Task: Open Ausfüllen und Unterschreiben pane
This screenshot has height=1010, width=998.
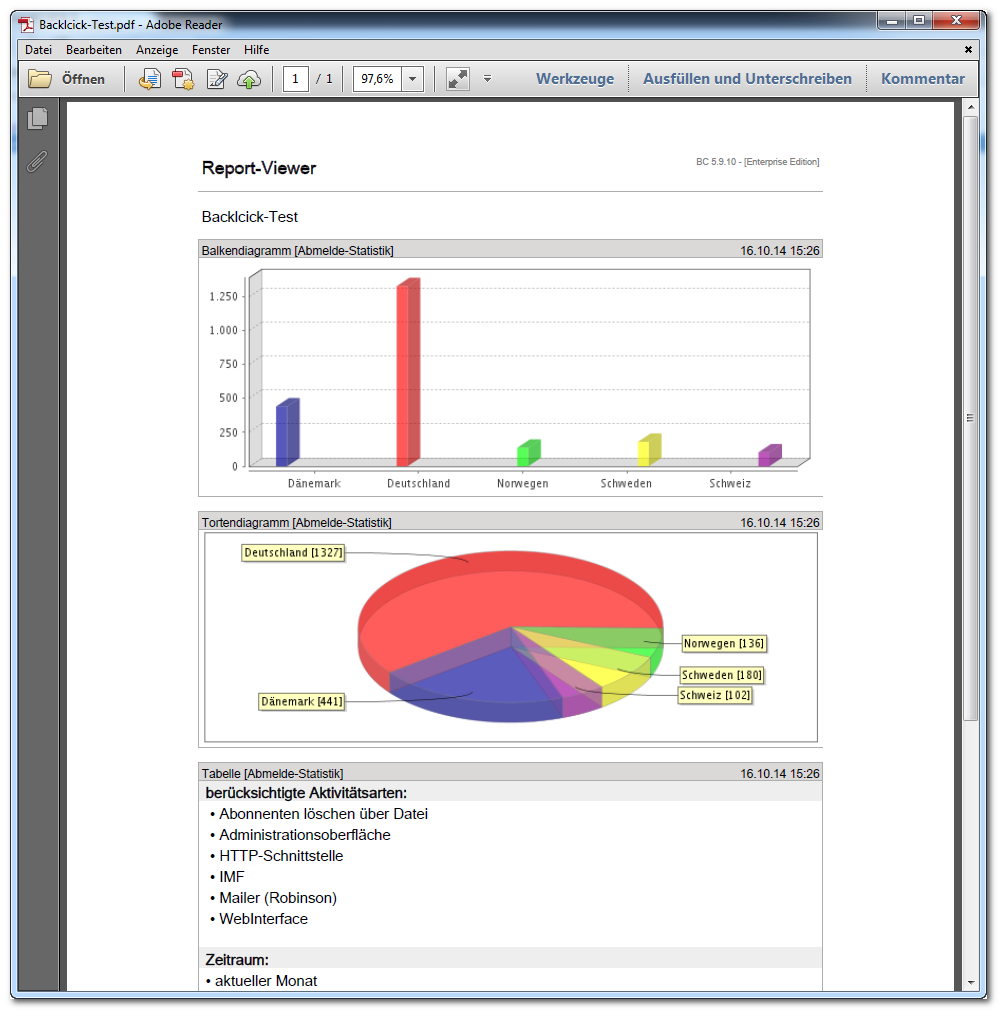Action: point(747,79)
